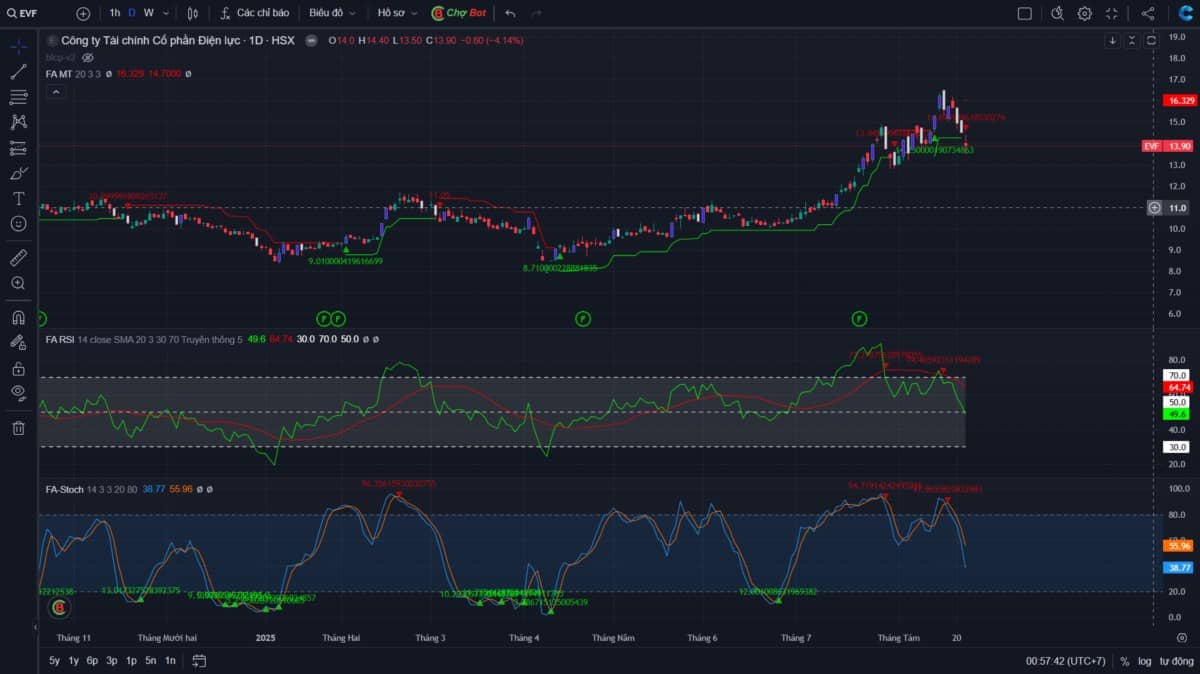Open Các chỉ báo indicators button
This screenshot has height=674, width=1200.
(255, 13)
